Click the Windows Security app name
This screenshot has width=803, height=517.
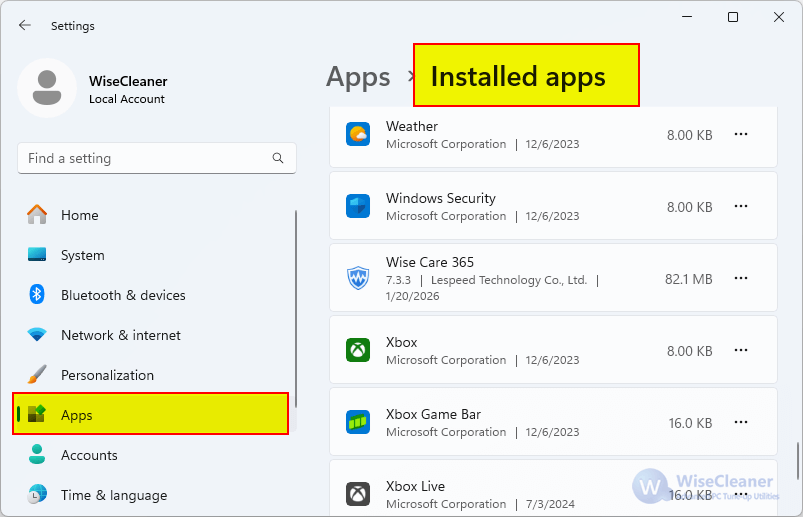[x=441, y=198]
